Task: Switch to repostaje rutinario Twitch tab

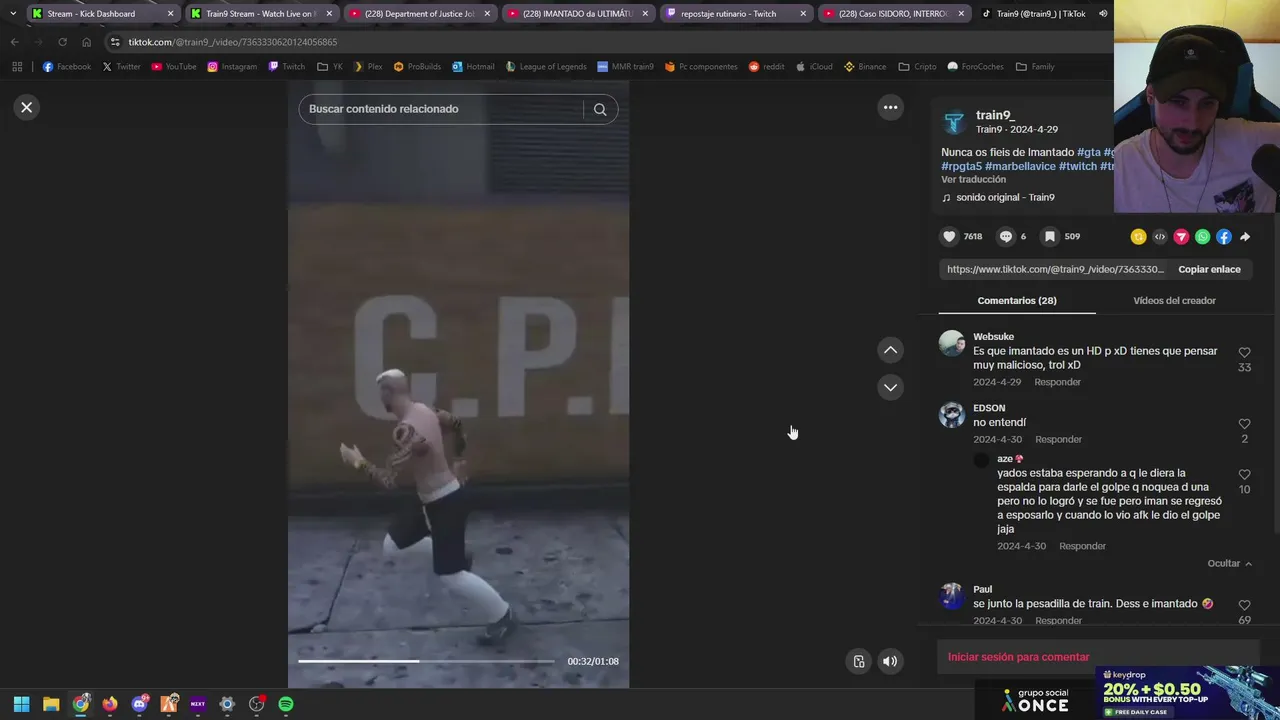Action: tap(734, 14)
